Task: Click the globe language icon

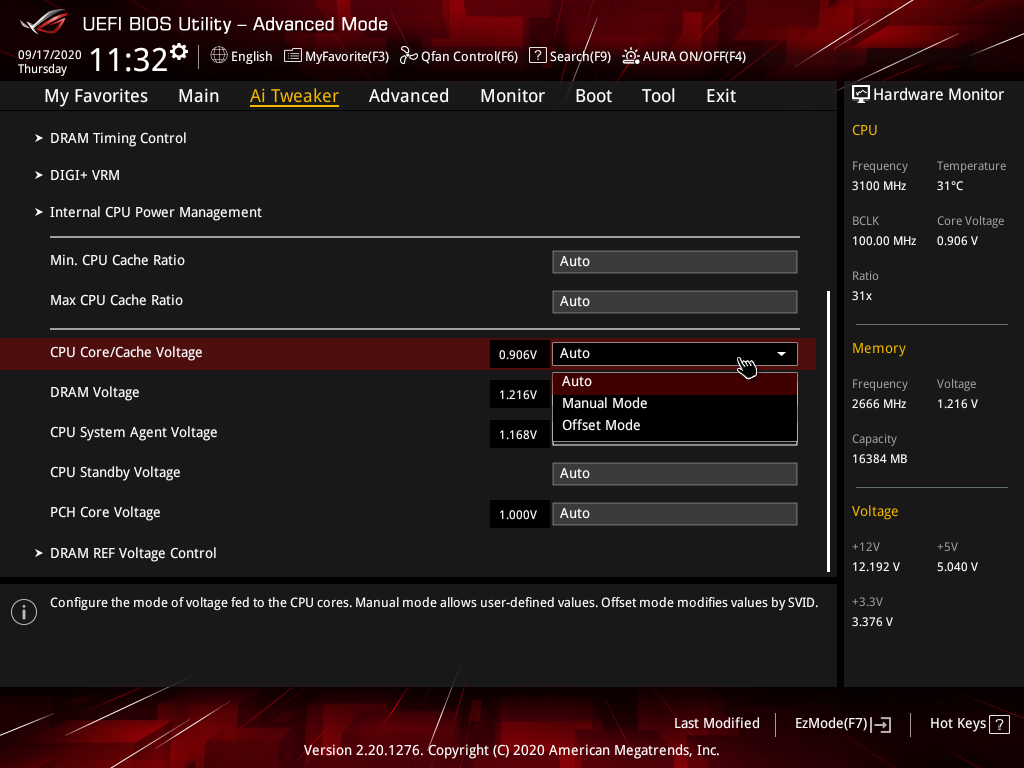Action: click(x=219, y=56)
